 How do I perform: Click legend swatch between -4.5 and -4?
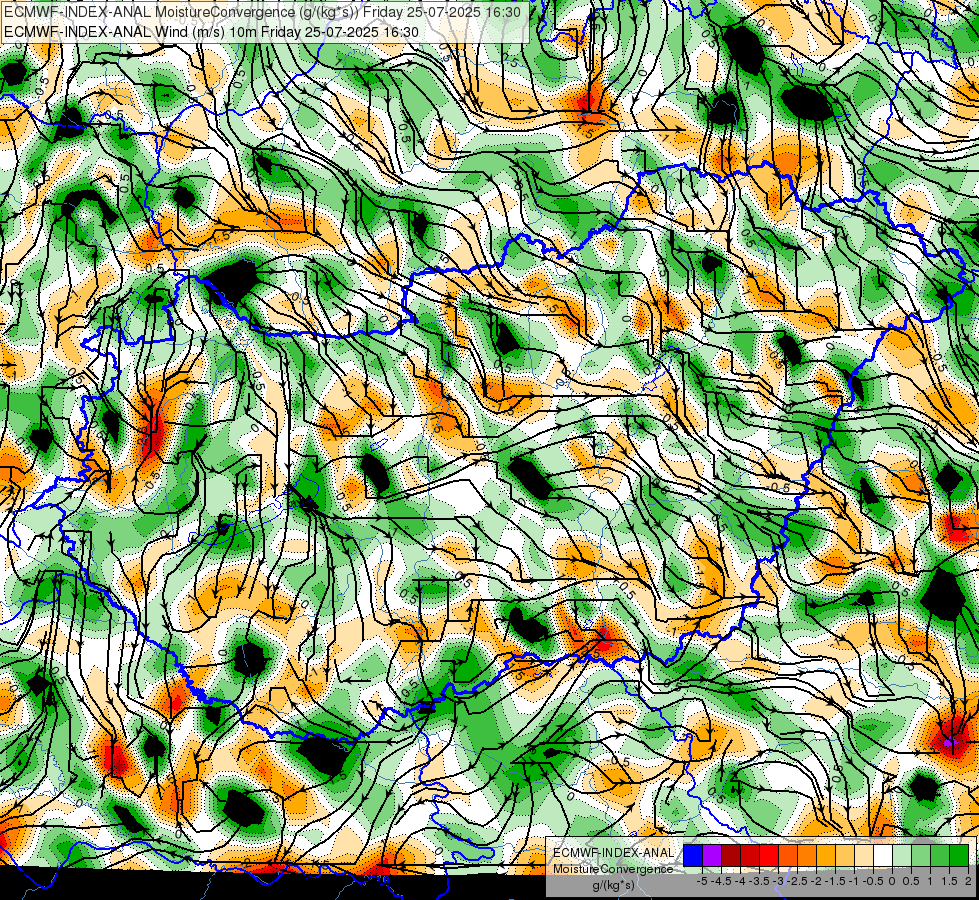[x=731, y=856]
